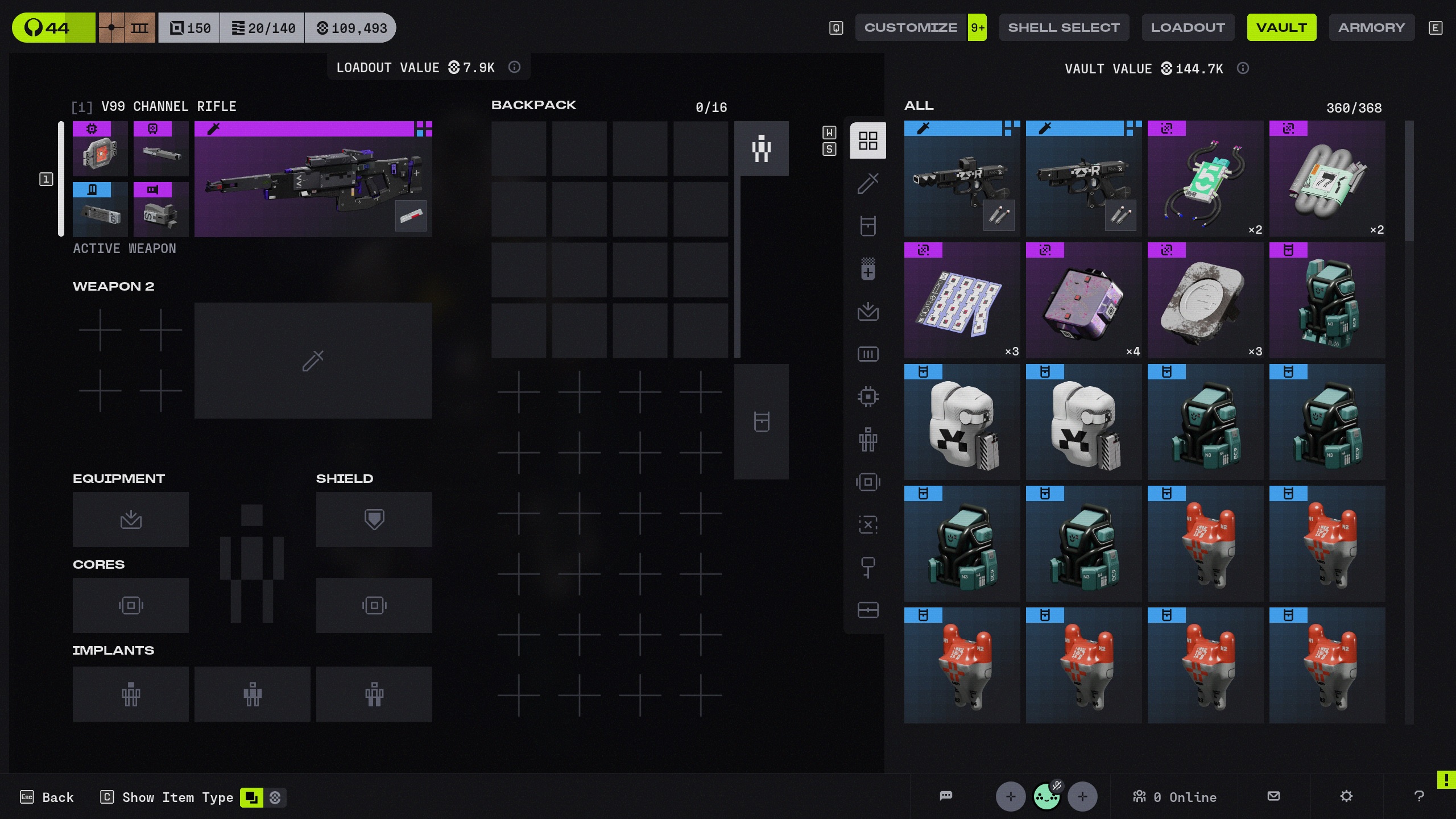
Task: Toggle microphone mute on player avatar
Action: click(x=1057, y=786)
